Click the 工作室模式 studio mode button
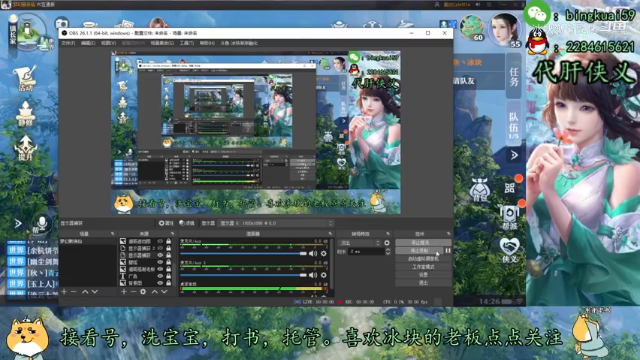Viewport: 640px width, 360px height. pos(423,267)
